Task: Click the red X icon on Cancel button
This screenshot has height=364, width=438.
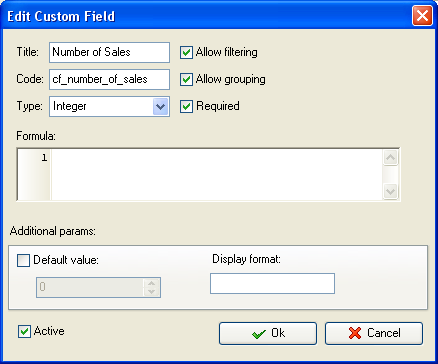Action: (355, 333)
